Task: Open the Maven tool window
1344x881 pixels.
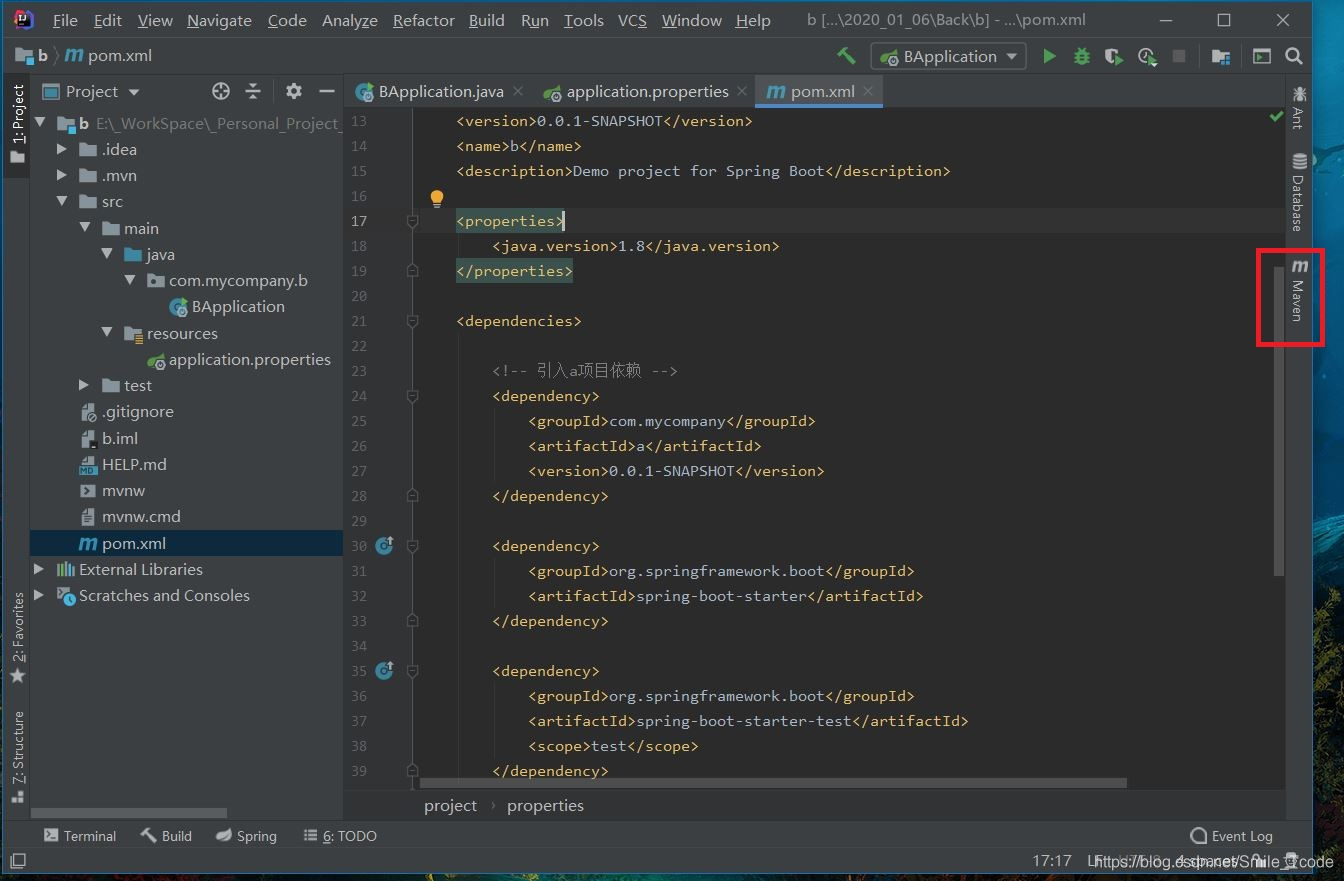Action: click(1298, 291)
